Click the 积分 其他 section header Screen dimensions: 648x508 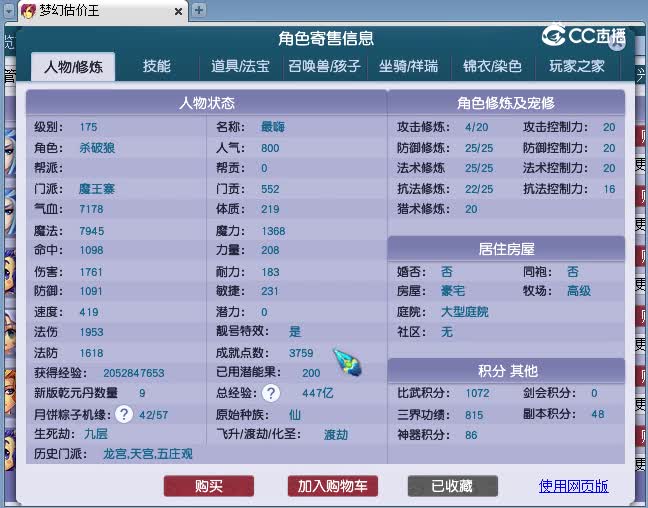pyautogui.click(x=506, y=371)
